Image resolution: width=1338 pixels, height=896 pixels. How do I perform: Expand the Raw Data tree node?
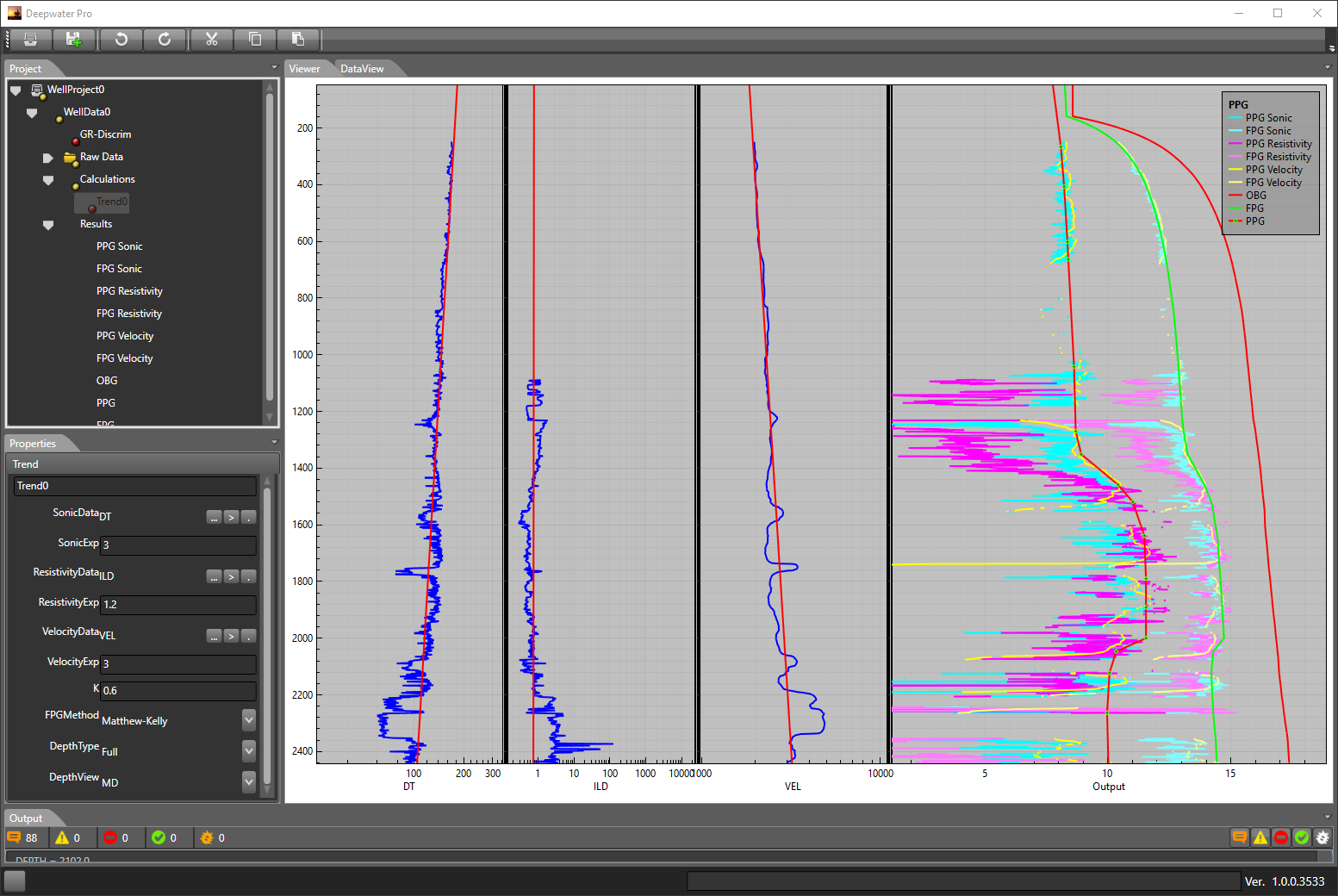[x=48, y=158]
